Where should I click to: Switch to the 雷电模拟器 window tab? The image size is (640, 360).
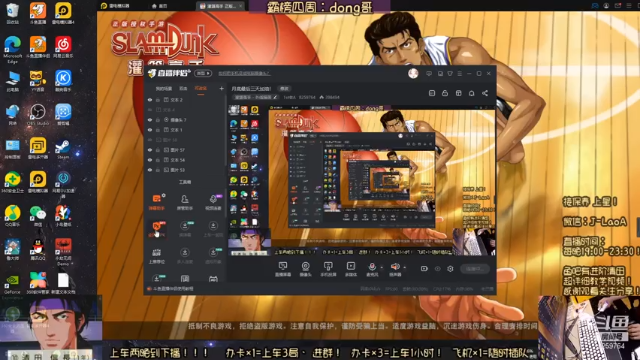(116, 6)
